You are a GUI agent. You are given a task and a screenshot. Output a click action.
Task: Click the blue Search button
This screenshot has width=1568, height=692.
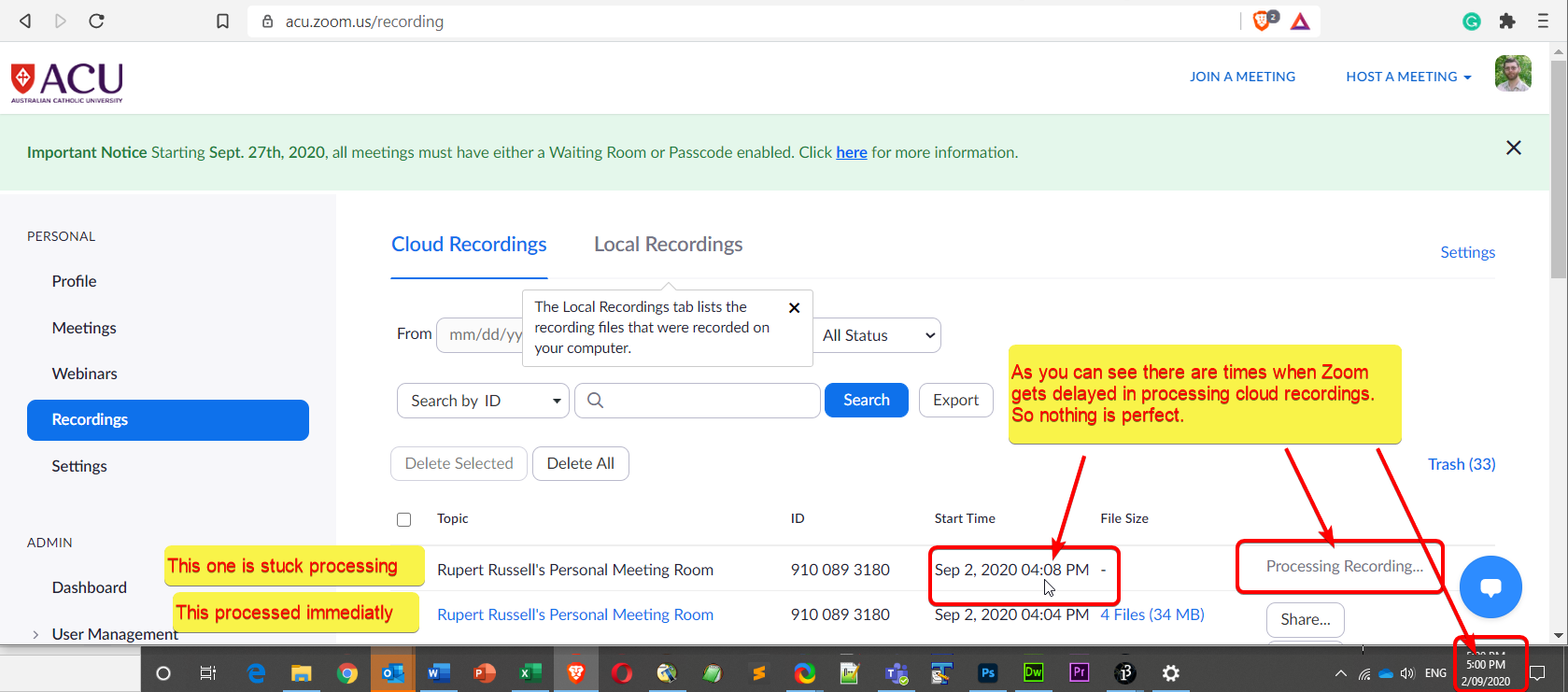[x=867, y=400]
